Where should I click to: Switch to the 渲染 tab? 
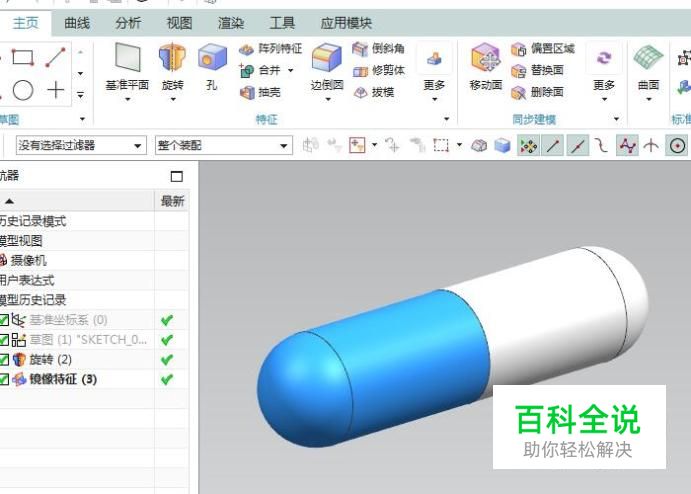(230, 23)
